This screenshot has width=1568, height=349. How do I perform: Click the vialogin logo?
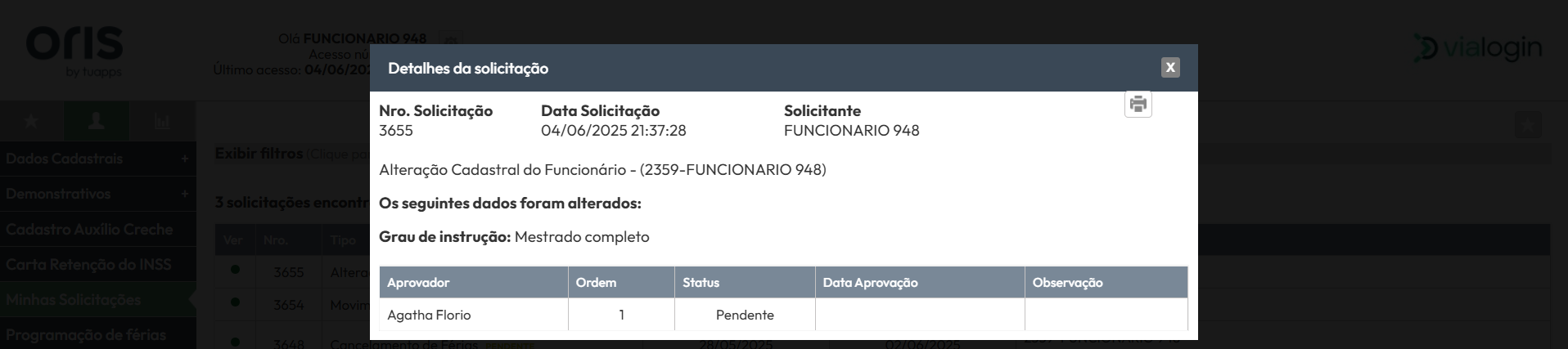tap(1477, 48)
